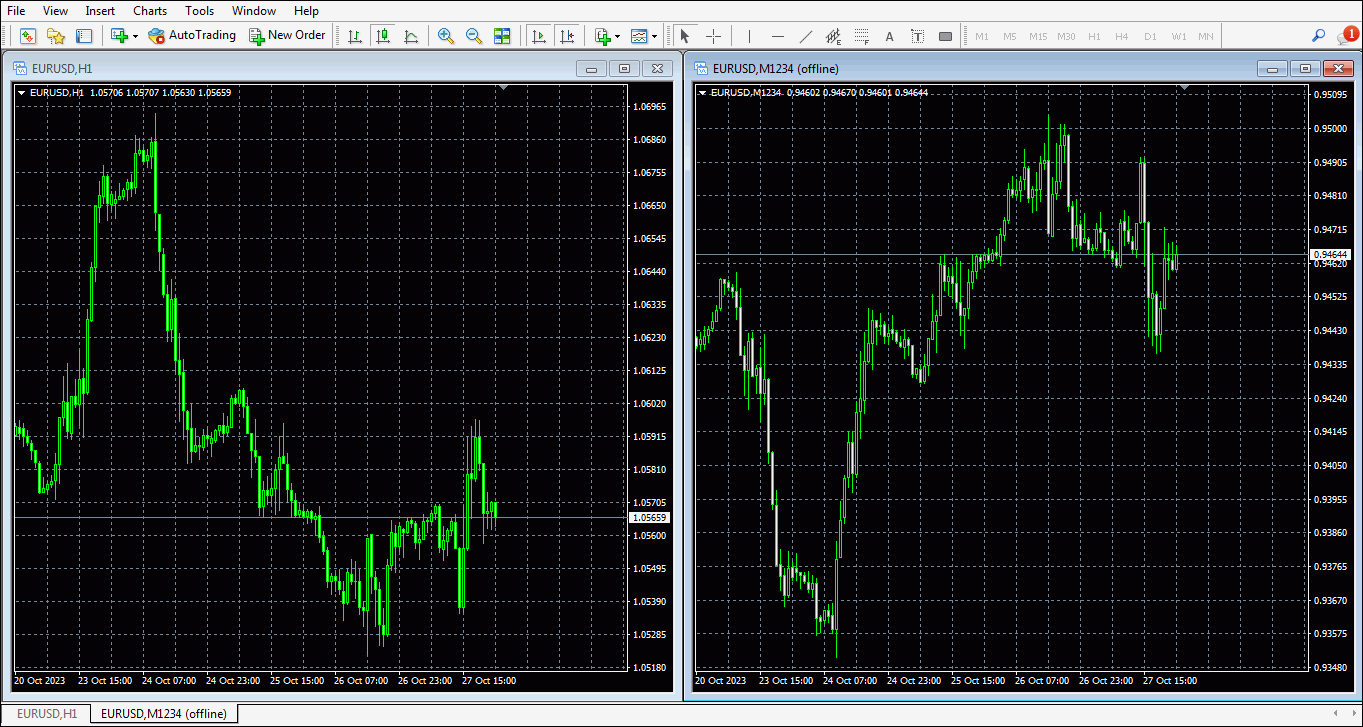The height and width of the screenshot is (727, 1363).
Task: Open the Templates icon
Action: point(638,36)
